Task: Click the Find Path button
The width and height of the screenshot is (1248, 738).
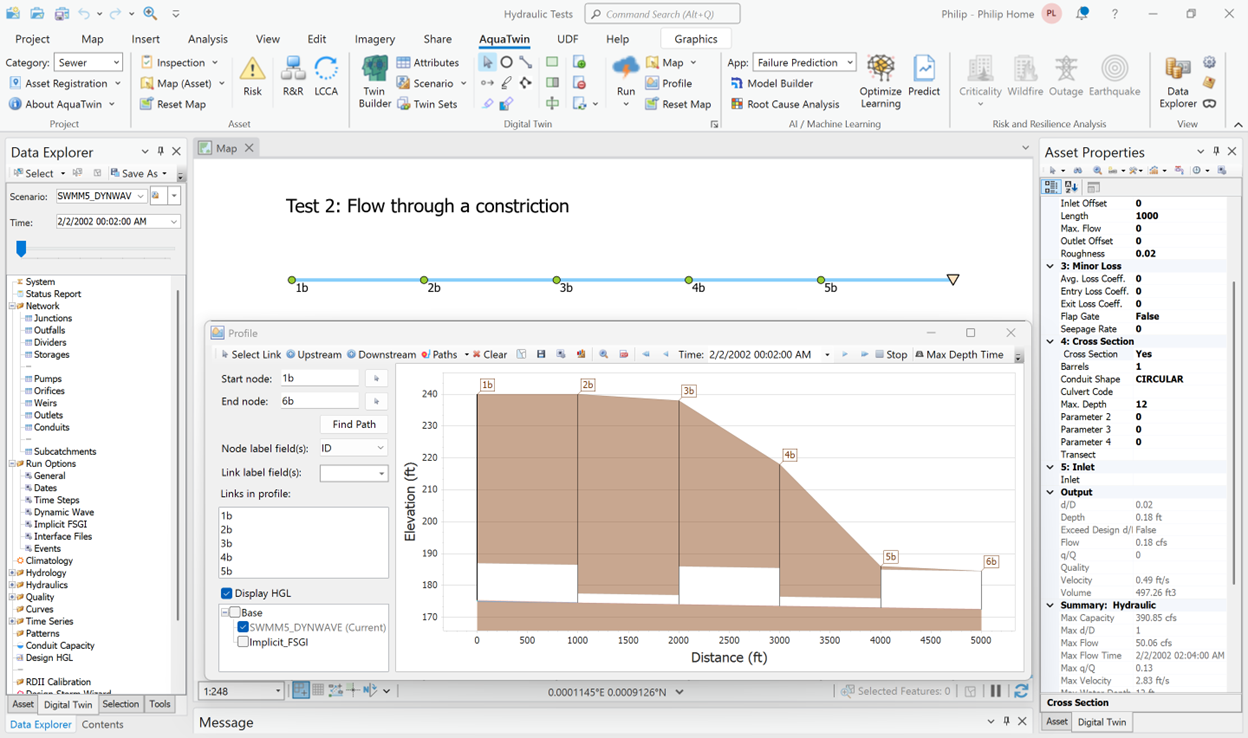Action: tap(354, 424)
